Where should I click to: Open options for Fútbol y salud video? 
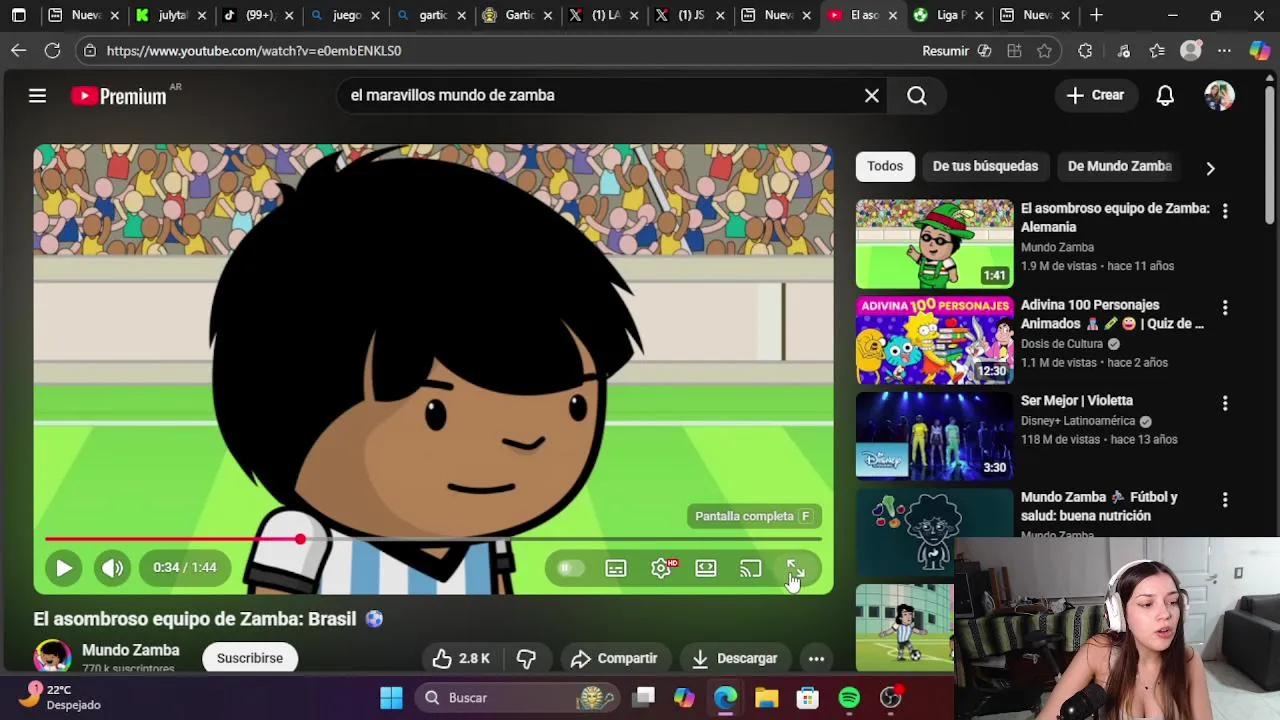(1225, 500)
